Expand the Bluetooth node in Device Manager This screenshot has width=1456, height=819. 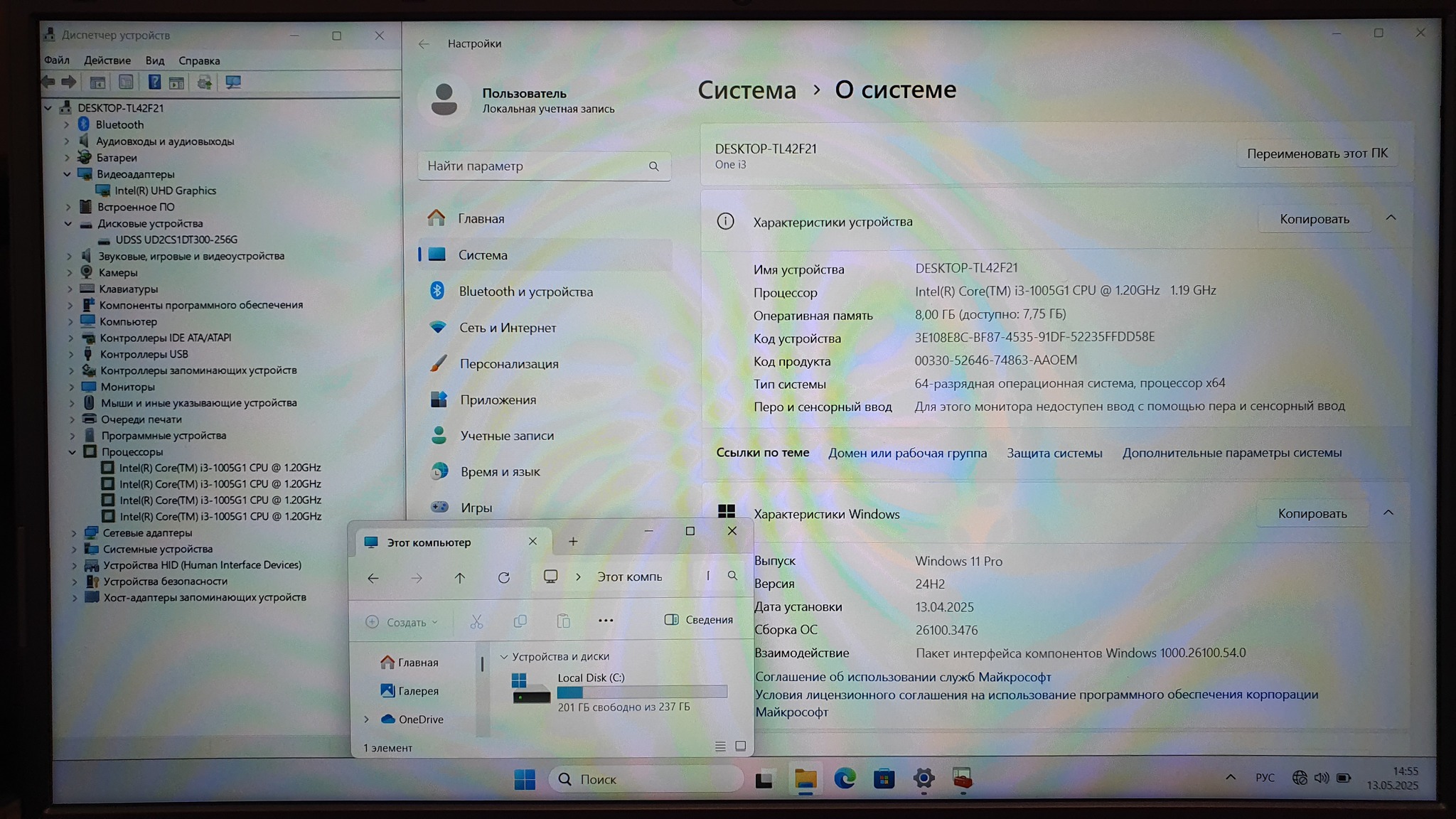(67, 124)
